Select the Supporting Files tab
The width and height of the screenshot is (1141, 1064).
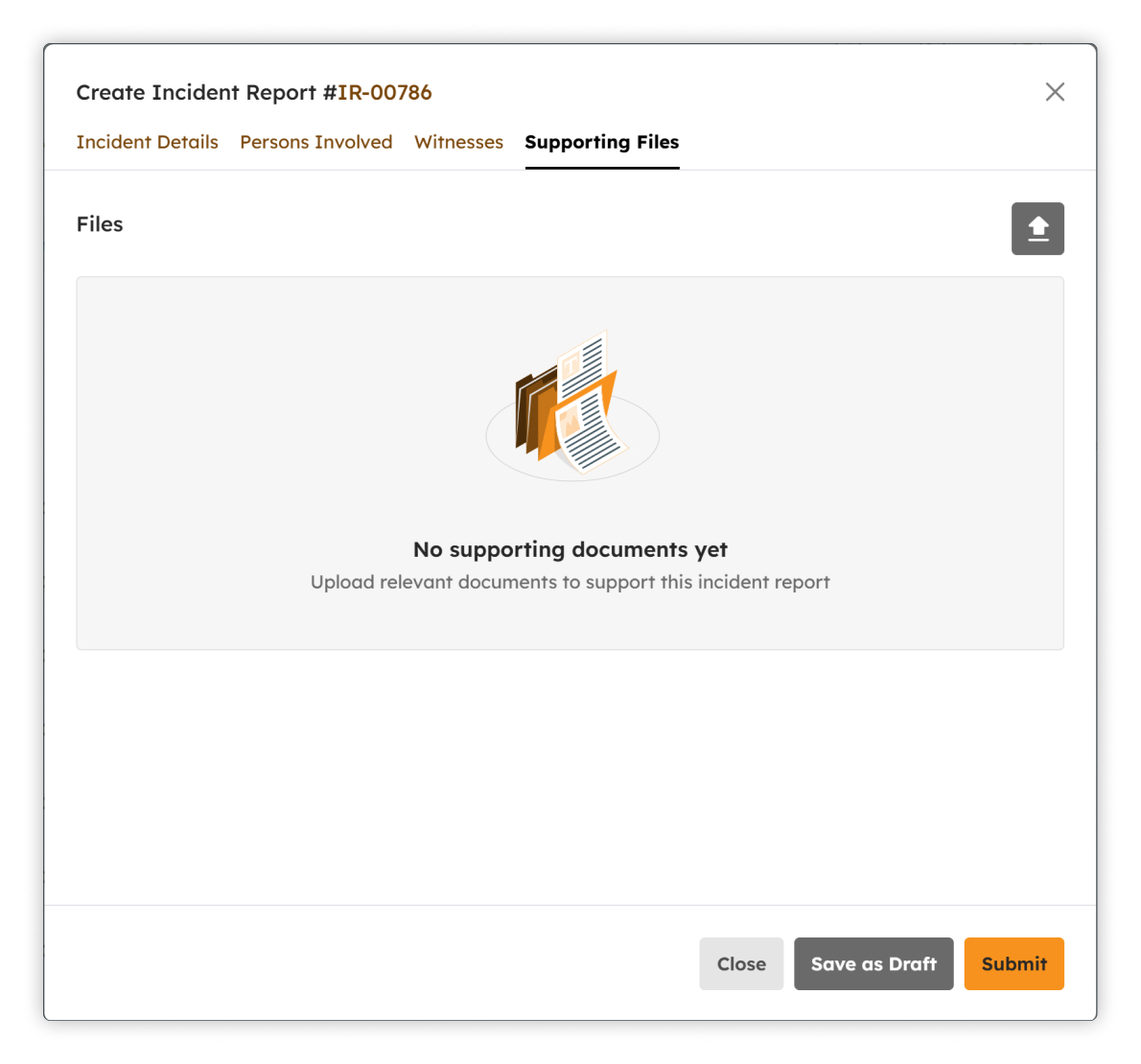click(x=602, y=143)
